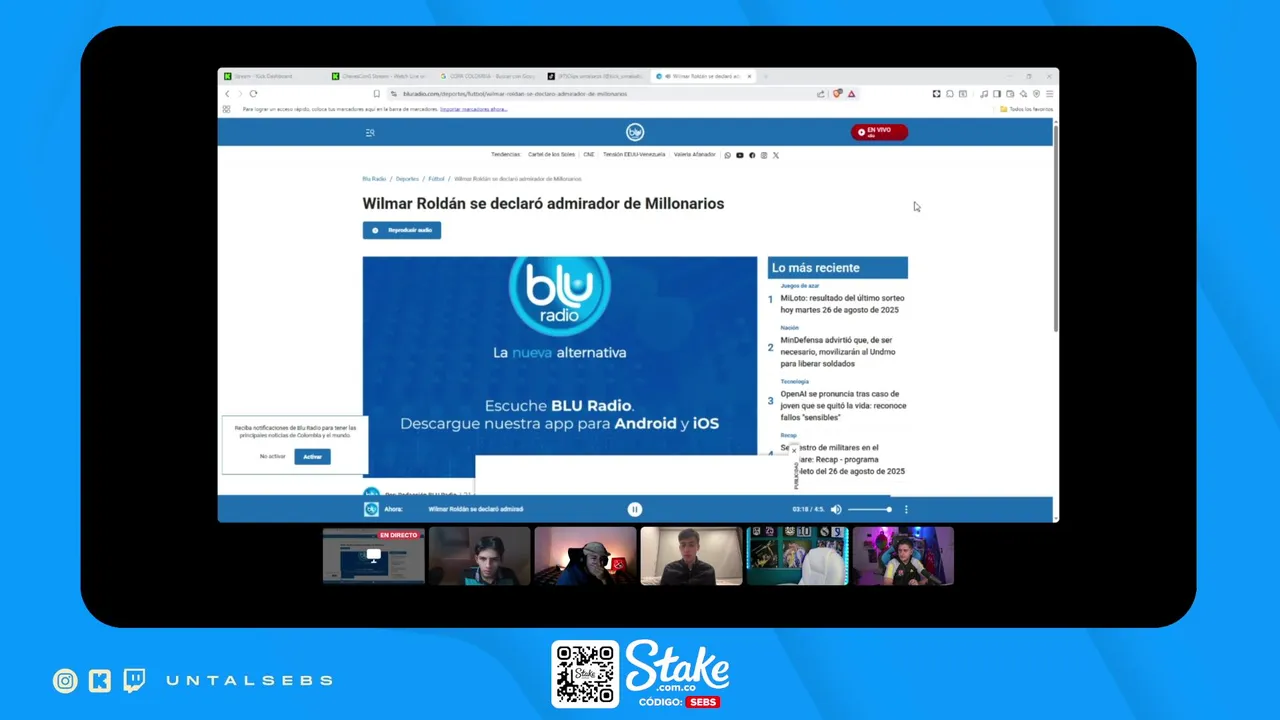Click the Brave Rewards triangle icon
This screenshot has width=1280, height=720.
[852, 94]
